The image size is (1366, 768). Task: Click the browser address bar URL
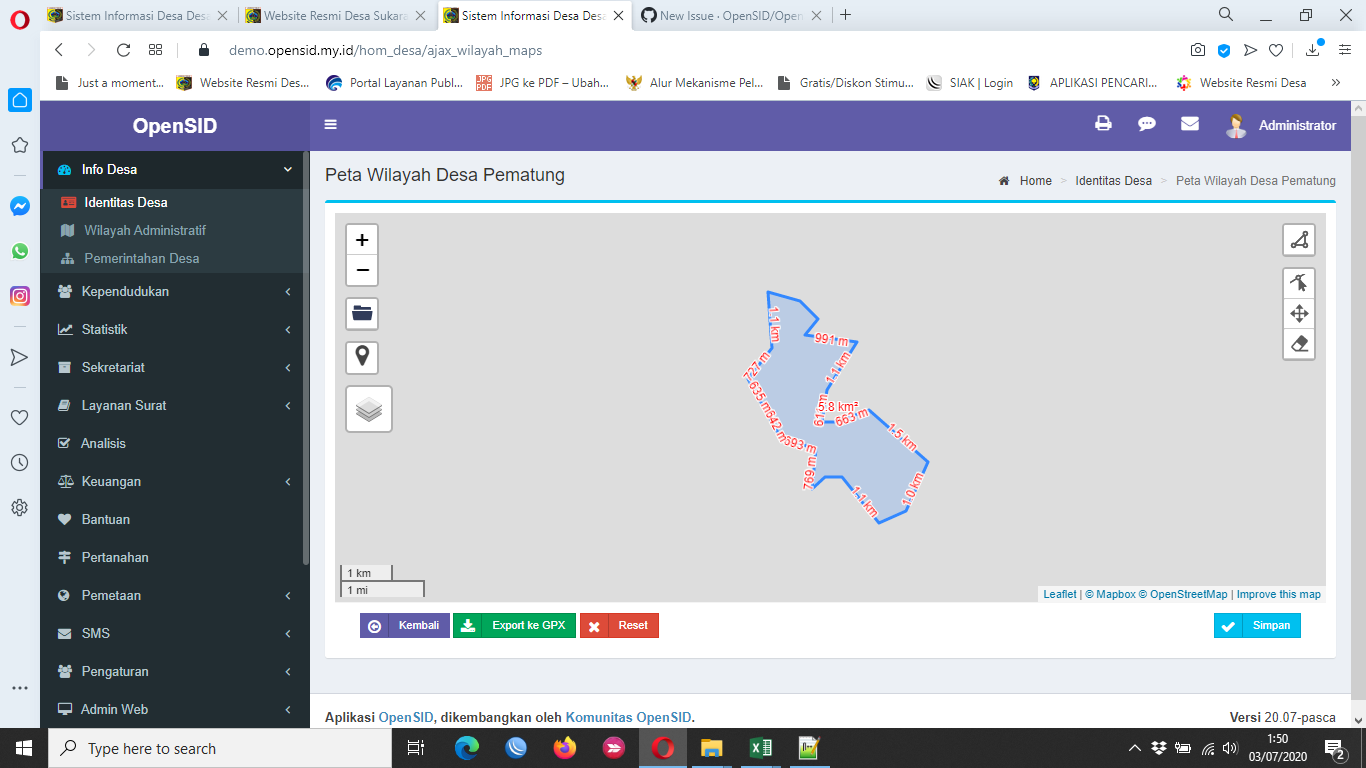(x=386, y=50)
